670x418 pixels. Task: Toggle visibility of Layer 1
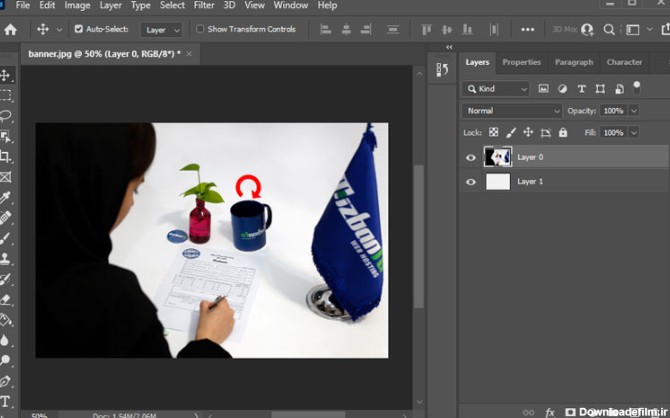click(471, 182)
